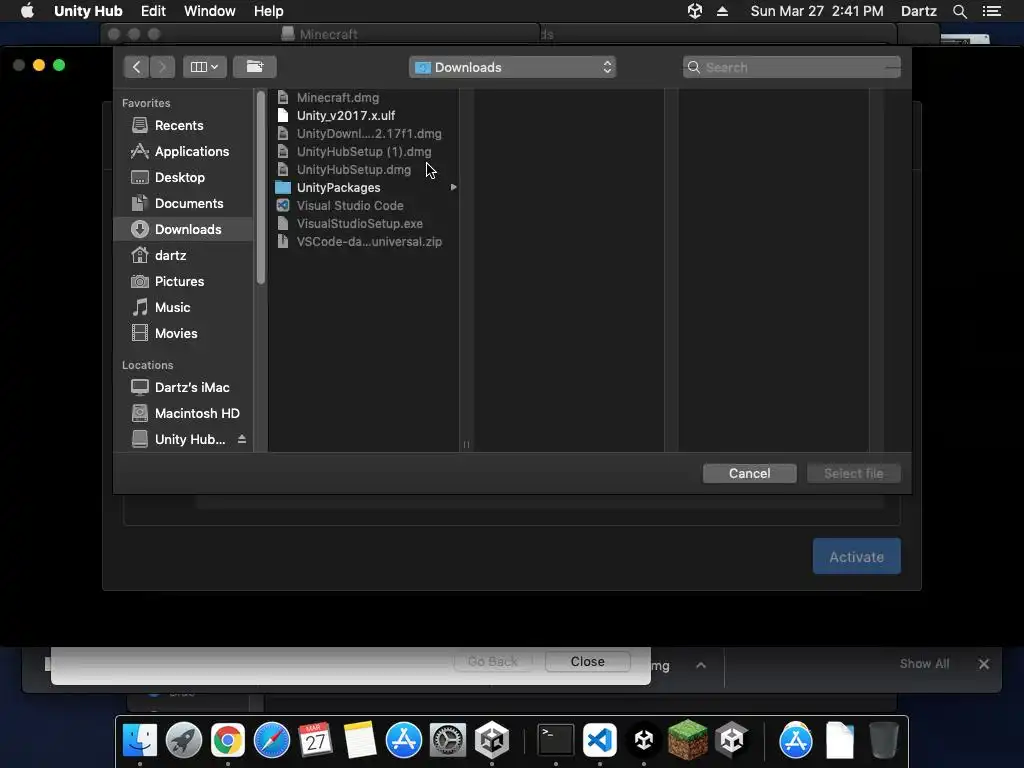Open Safari from the Dock
This screenshot has height=768, width=1024.
coord(272,740)
